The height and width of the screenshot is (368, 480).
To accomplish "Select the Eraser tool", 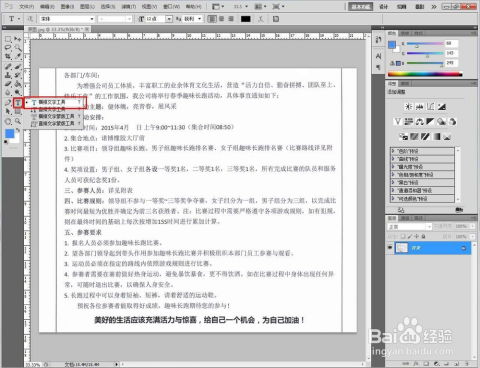I will click(8, 84).
